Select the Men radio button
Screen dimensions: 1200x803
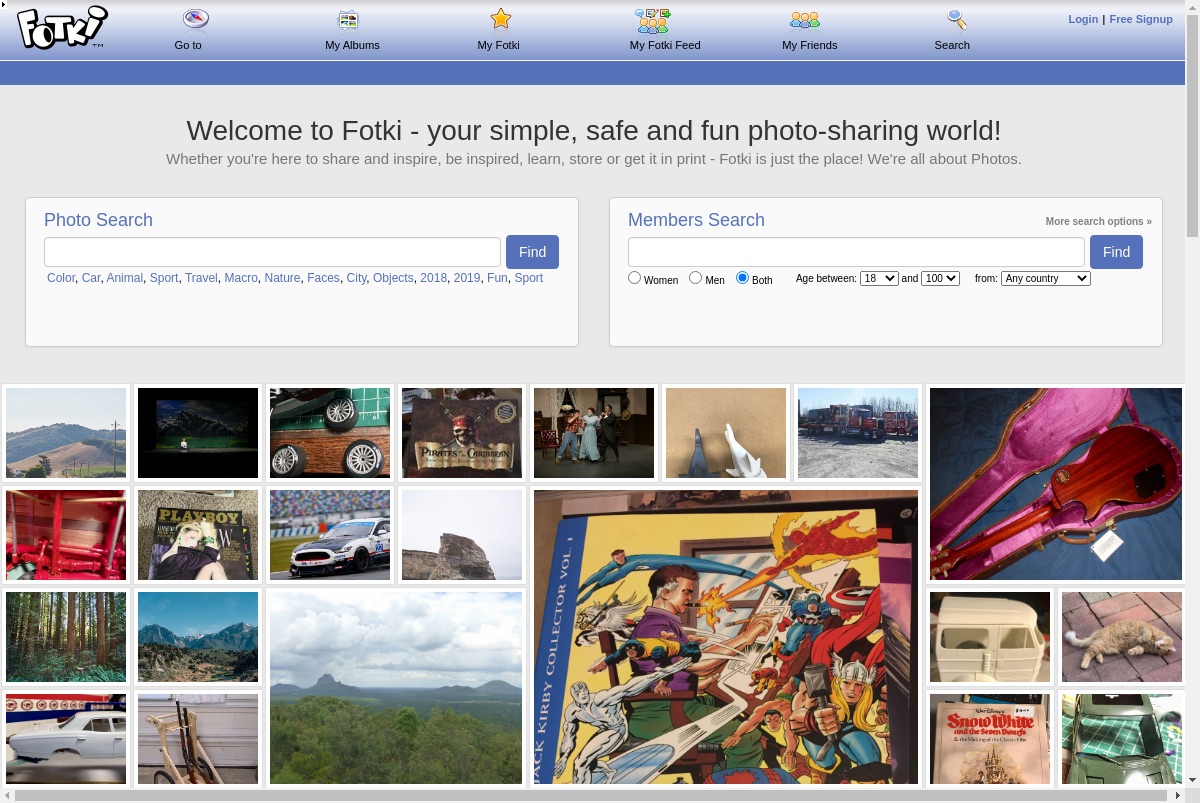coord(695,278)
